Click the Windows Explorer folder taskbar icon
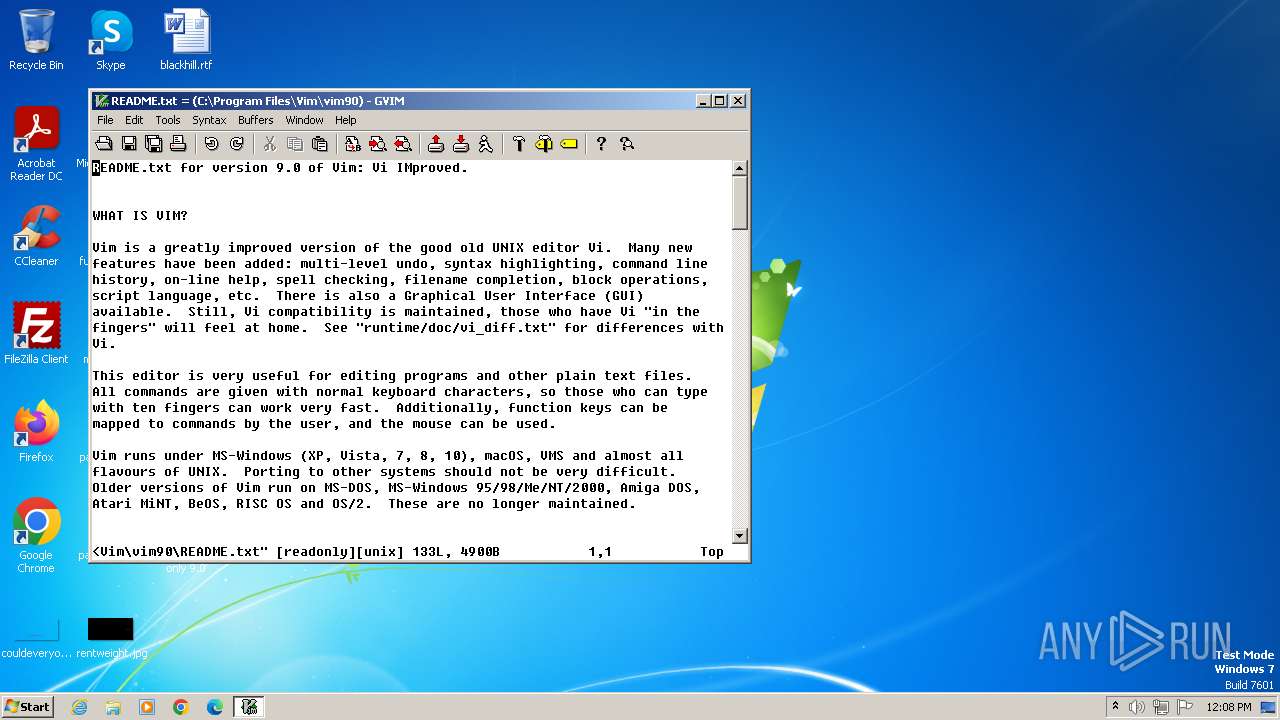 pos(113,707)
